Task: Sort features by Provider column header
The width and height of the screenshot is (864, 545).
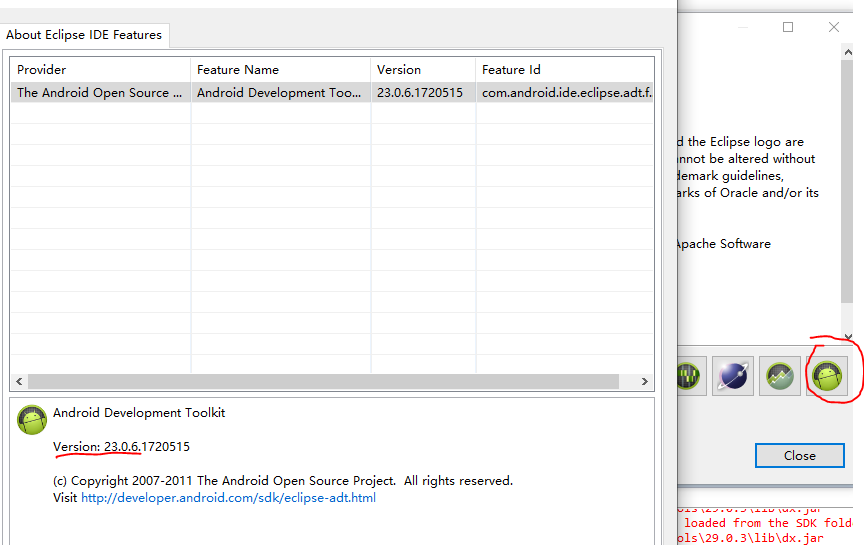Action: [x=100, y=69]
